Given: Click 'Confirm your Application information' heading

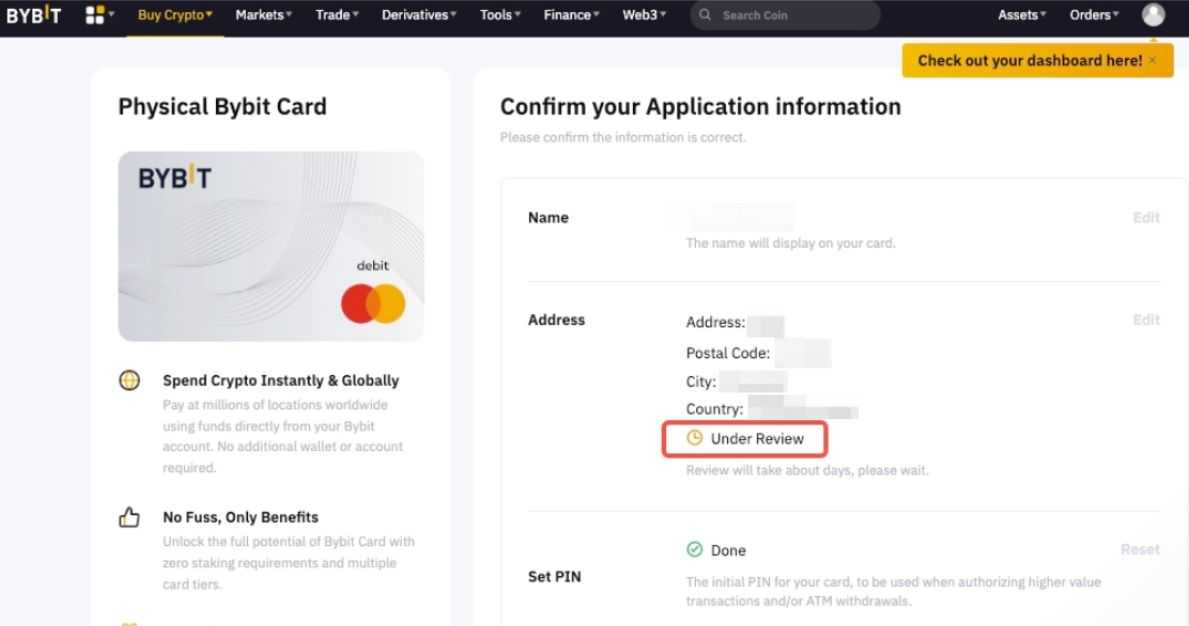Looking at the screenshot, I should tap(701, 107).
